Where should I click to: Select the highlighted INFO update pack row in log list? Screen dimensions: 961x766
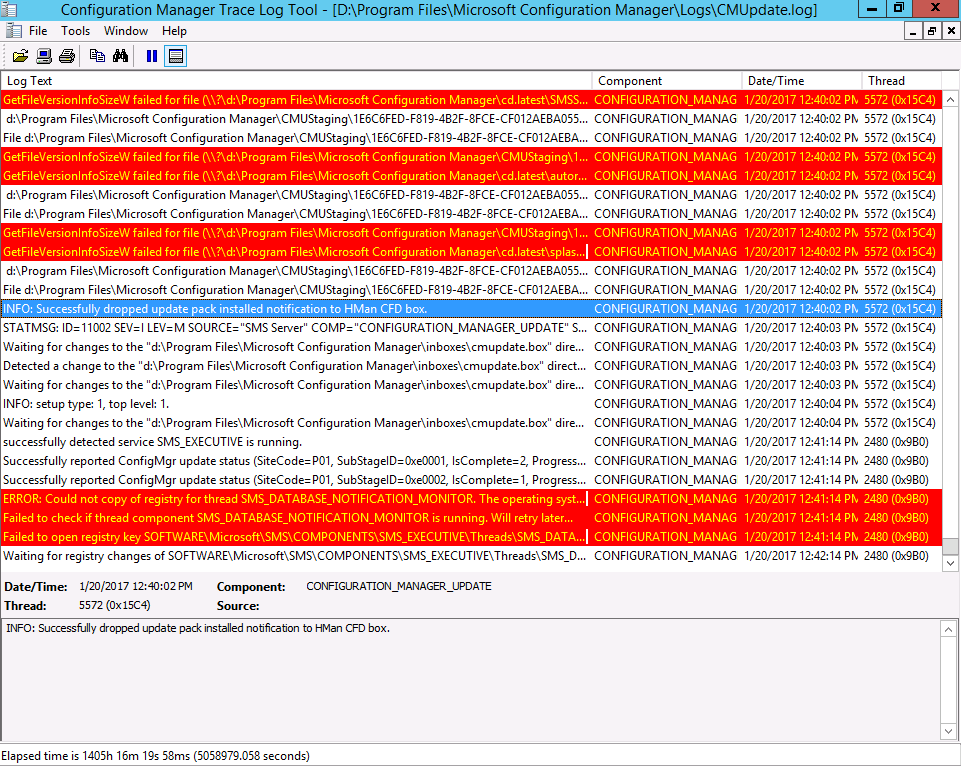coord(471,309)
